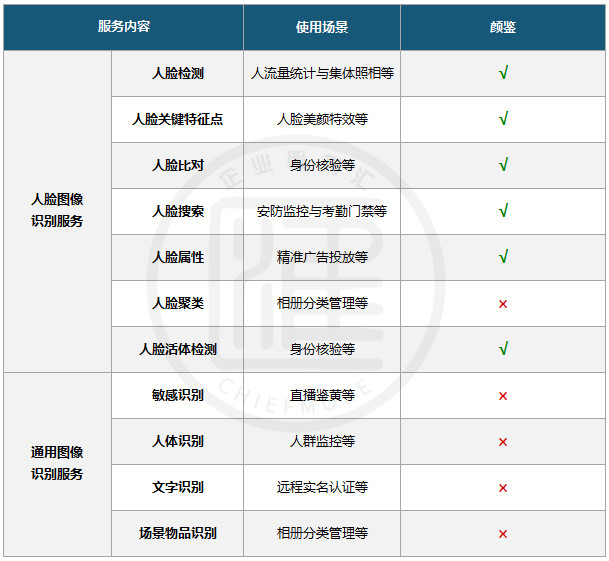The image size is (609, 561).
Task: Select the 通用图像识别服务 category cell
Action: (x=57, y=464)
